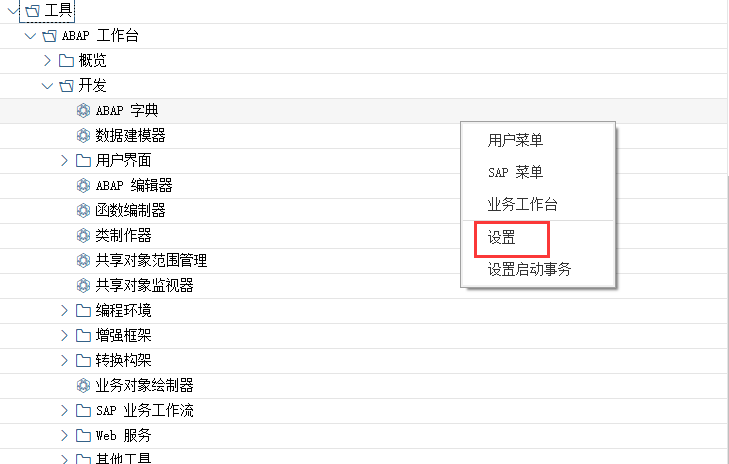
Task: Click the 数据建模器 transaction icon
Action: [x=84, y=135]
